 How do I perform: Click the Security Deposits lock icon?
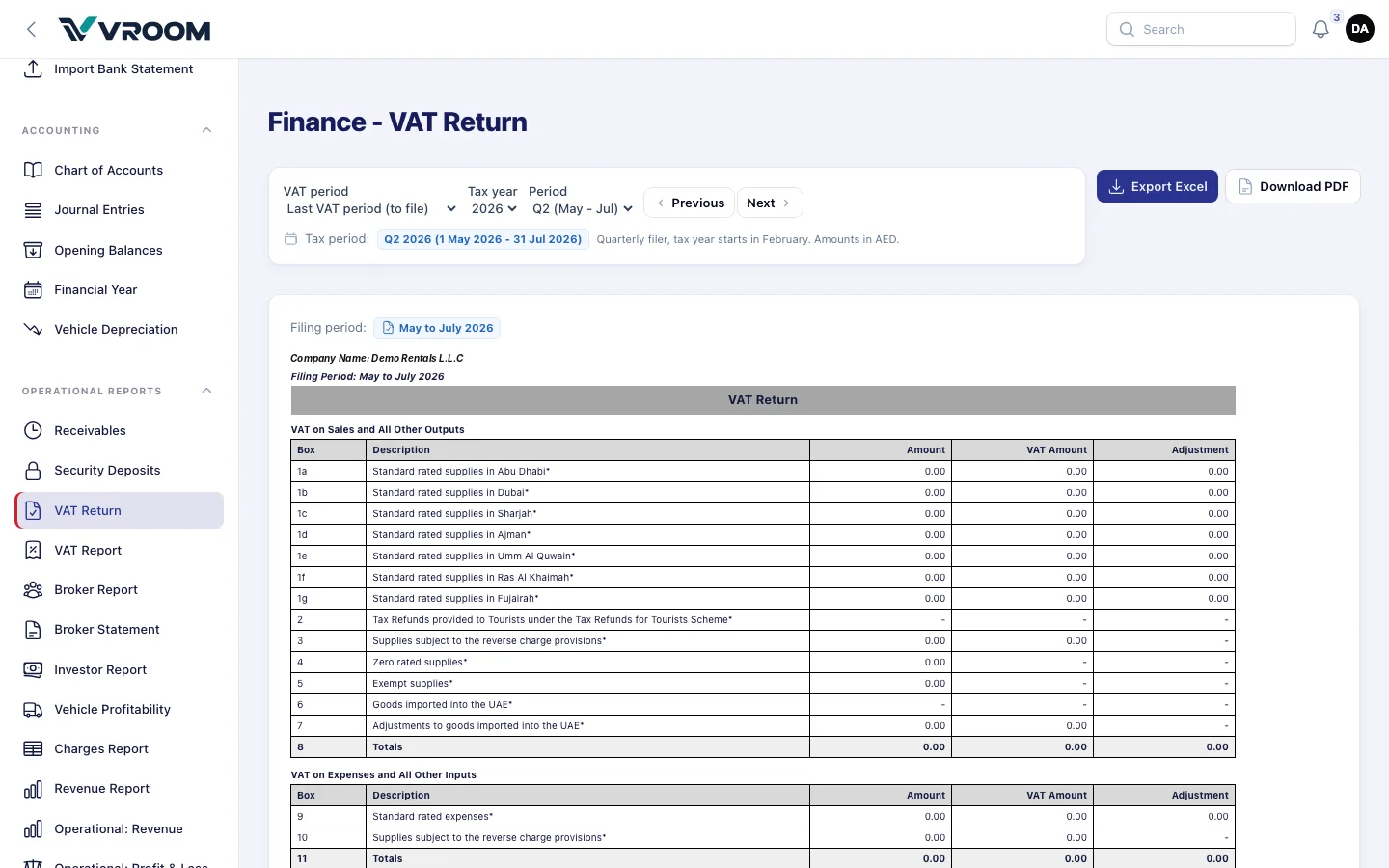point(33,470)
